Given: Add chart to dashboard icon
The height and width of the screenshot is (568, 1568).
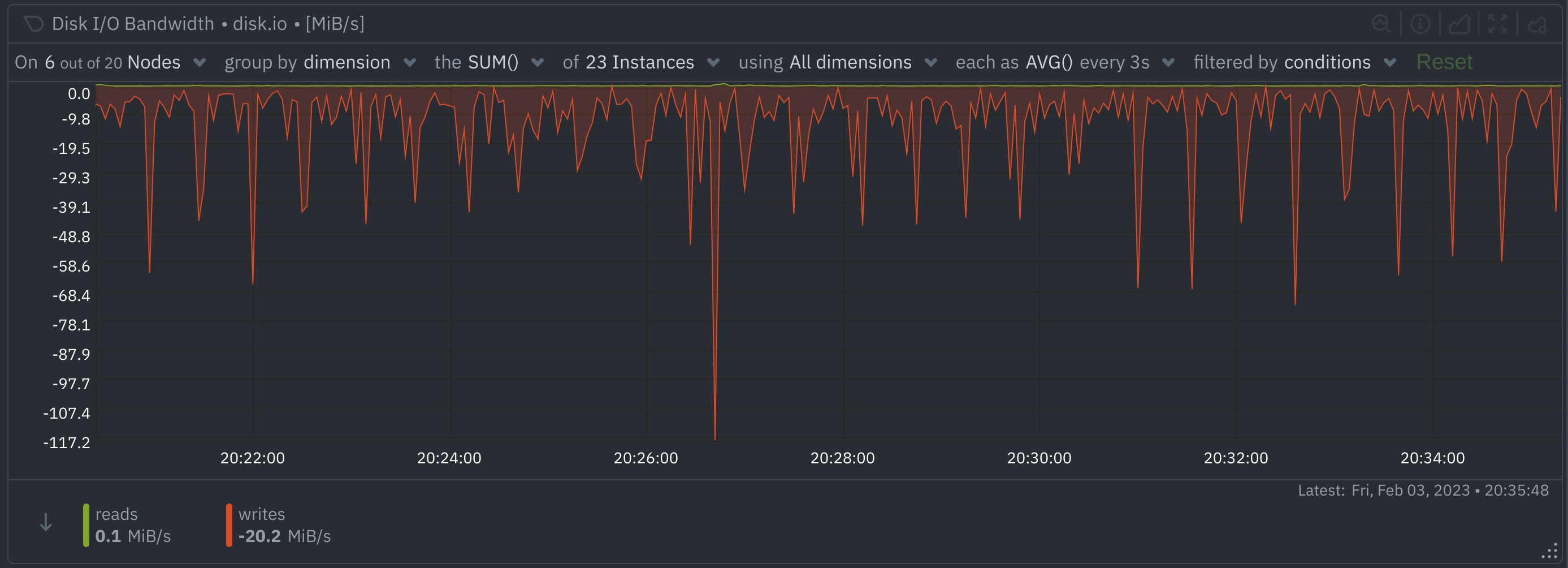Looking at the screenshot, I should pos(1537,24).
